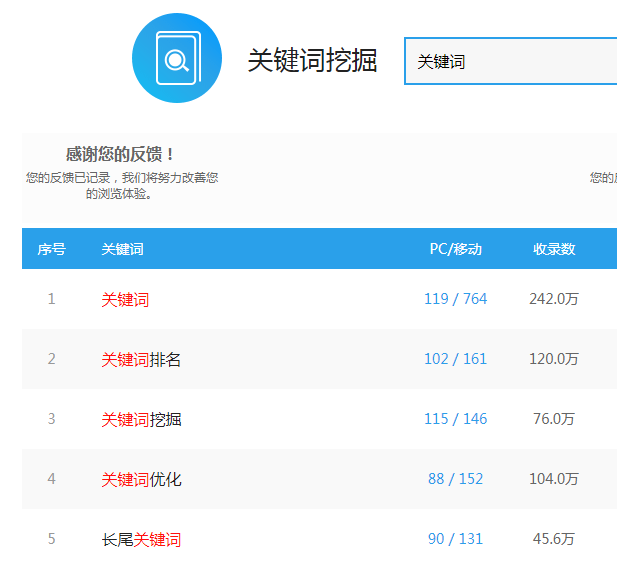617x564 pixels.
Task: Open the 关键词 link in row 1
Action: tap(125, 299)
